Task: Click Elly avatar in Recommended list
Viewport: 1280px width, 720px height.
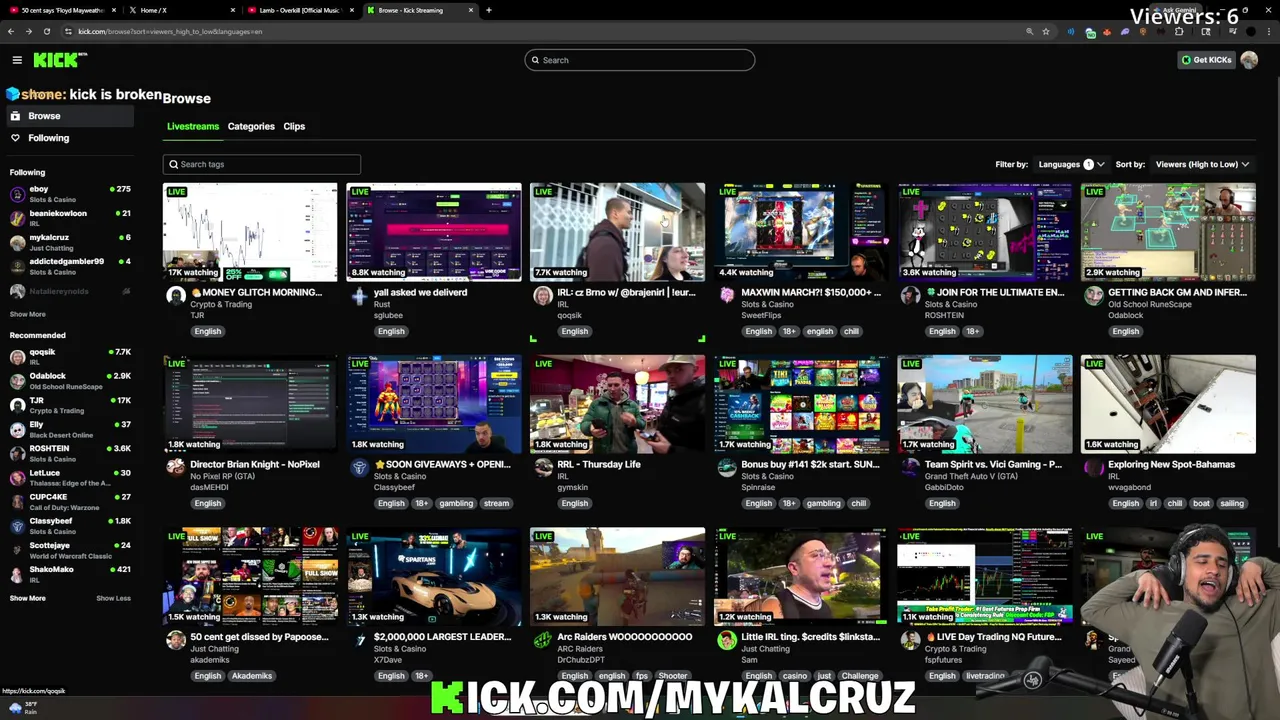Action: tap(17, 429)
